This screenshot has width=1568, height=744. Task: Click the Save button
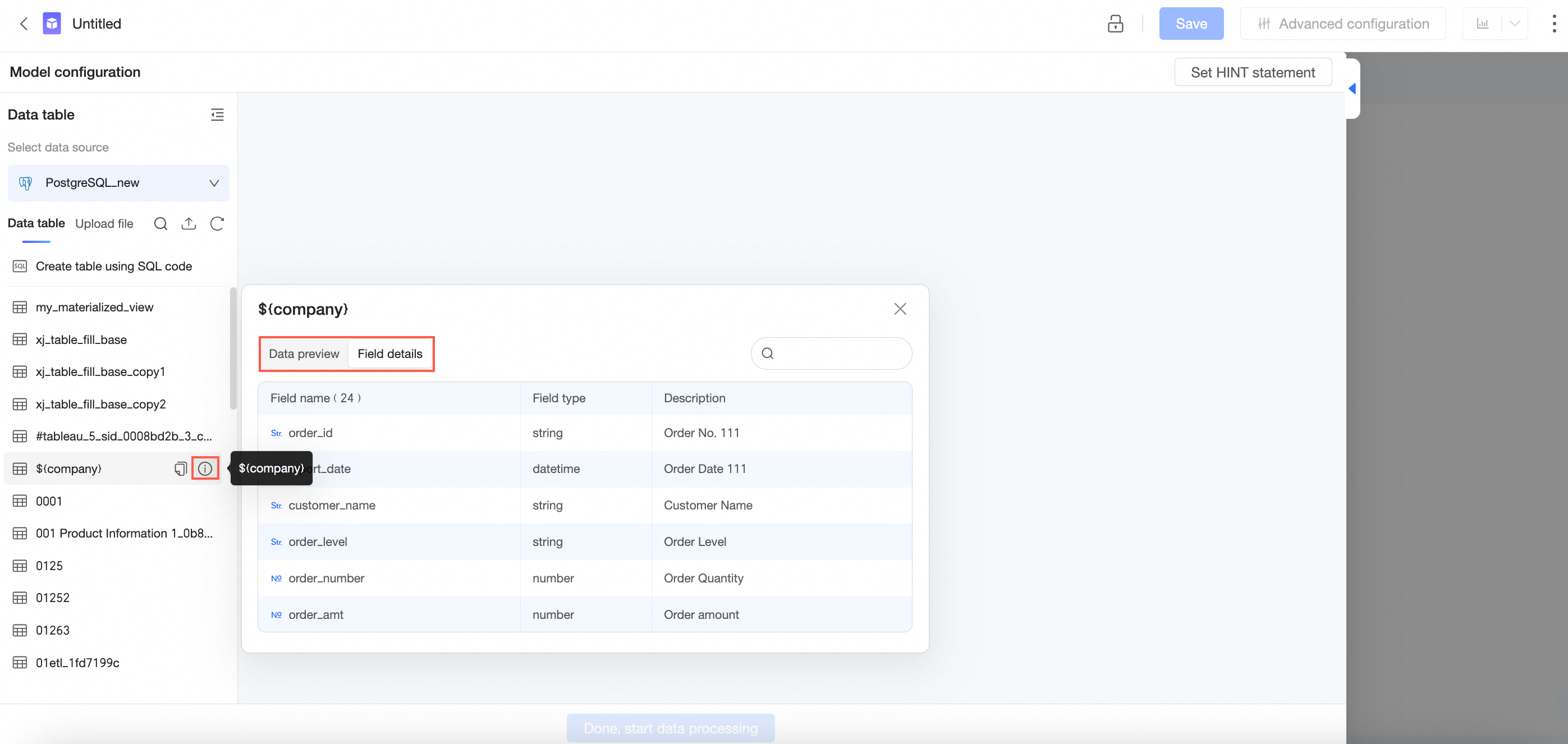click(x=1191, y=24)
